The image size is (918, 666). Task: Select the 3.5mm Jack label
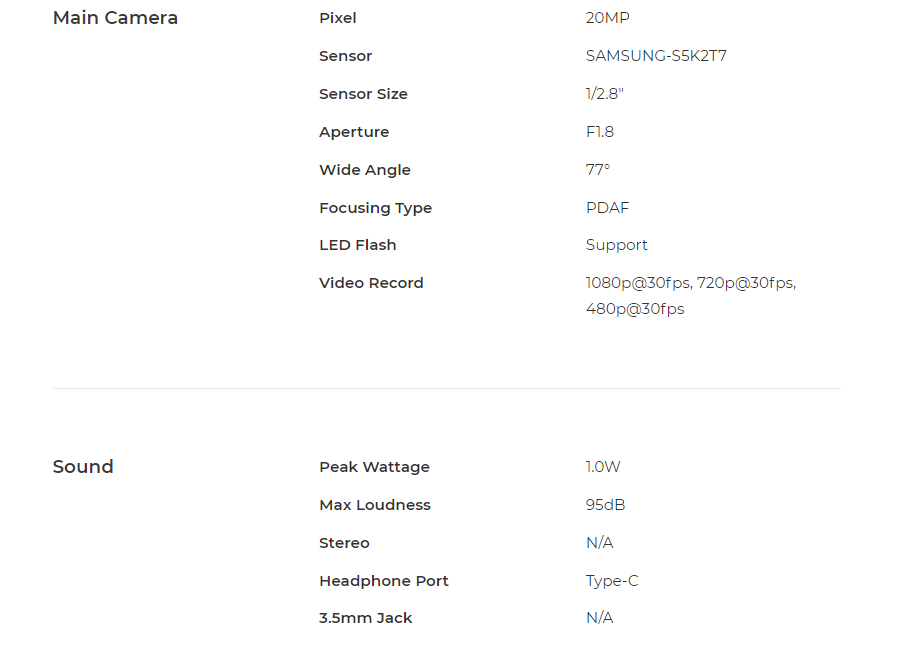point(365,618)
